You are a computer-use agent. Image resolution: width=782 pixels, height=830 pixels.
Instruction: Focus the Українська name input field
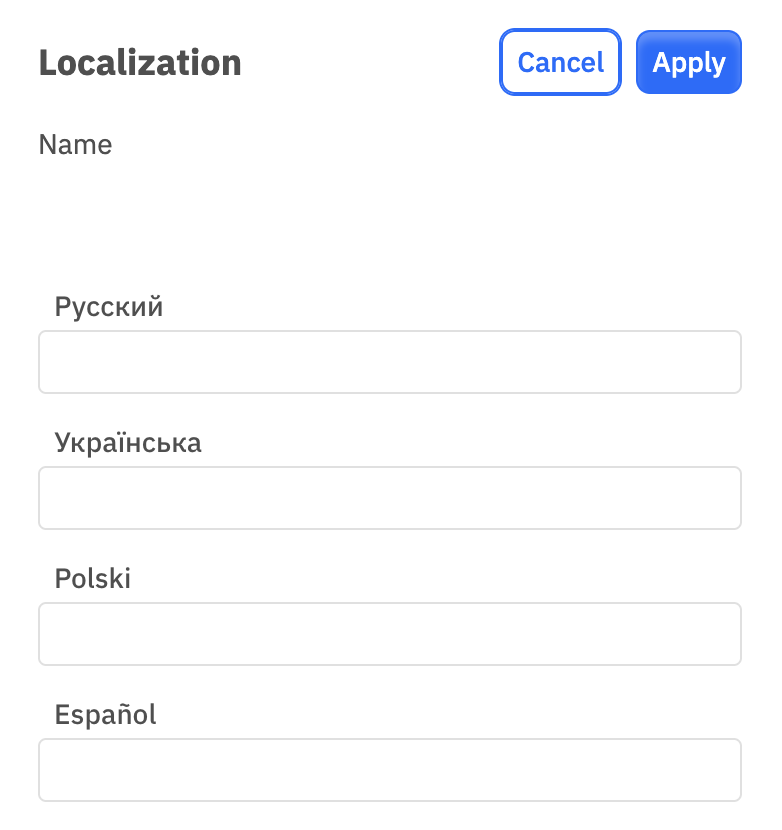(x=390, y=498)
